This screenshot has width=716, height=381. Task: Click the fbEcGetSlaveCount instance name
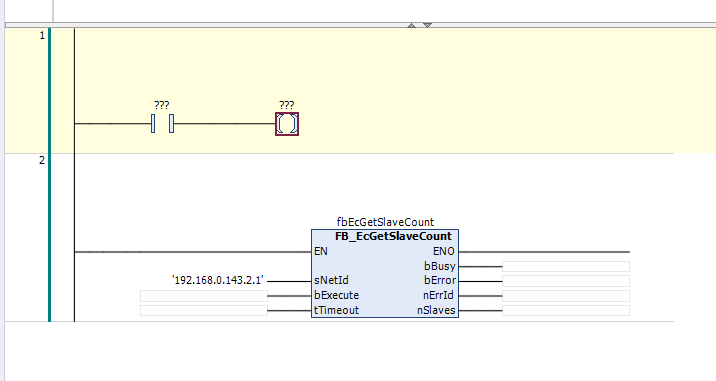click(385, 222)
